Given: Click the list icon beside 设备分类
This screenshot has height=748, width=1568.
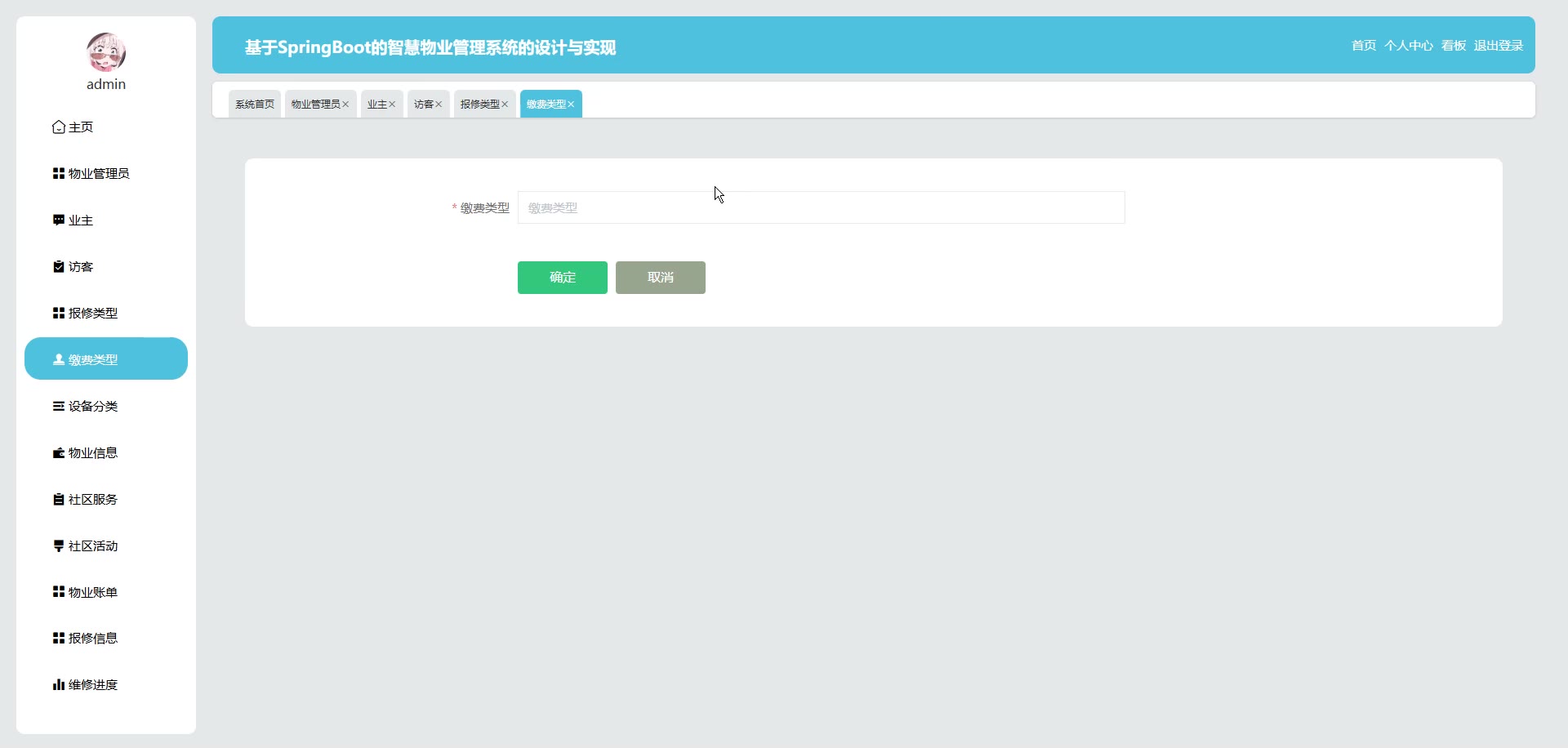Looking at the screenshot, I should pyautogui.click(x=59, y=407).
